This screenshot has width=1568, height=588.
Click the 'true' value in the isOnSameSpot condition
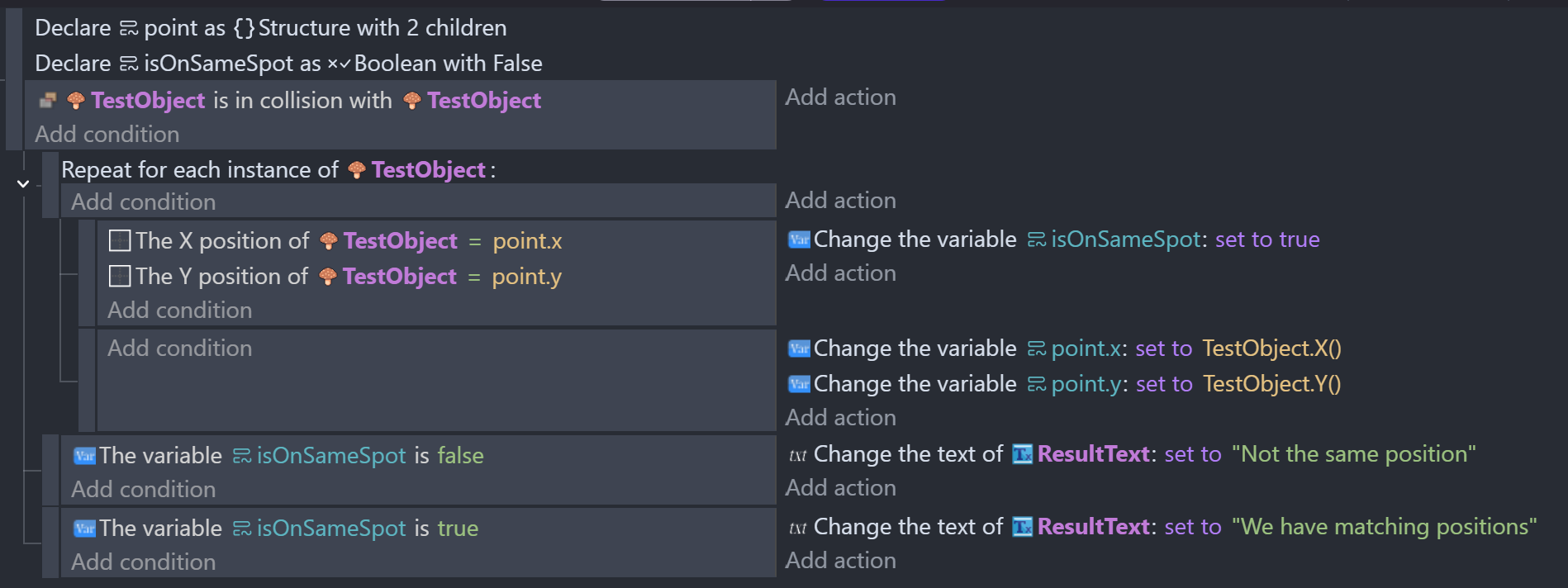pos(458,529)
